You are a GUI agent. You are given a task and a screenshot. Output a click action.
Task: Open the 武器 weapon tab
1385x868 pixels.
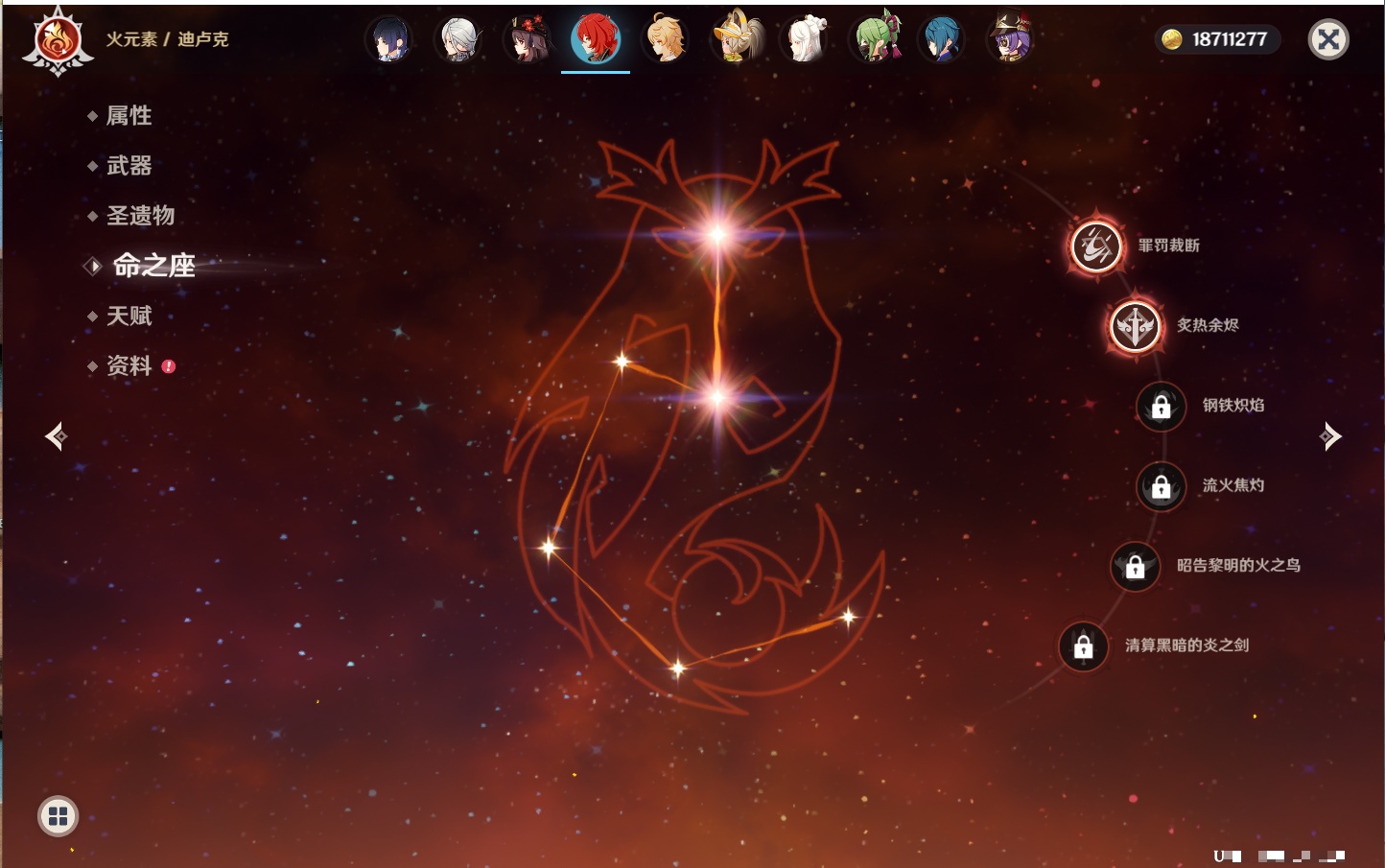pyautogui.click(x=129, y=166)
